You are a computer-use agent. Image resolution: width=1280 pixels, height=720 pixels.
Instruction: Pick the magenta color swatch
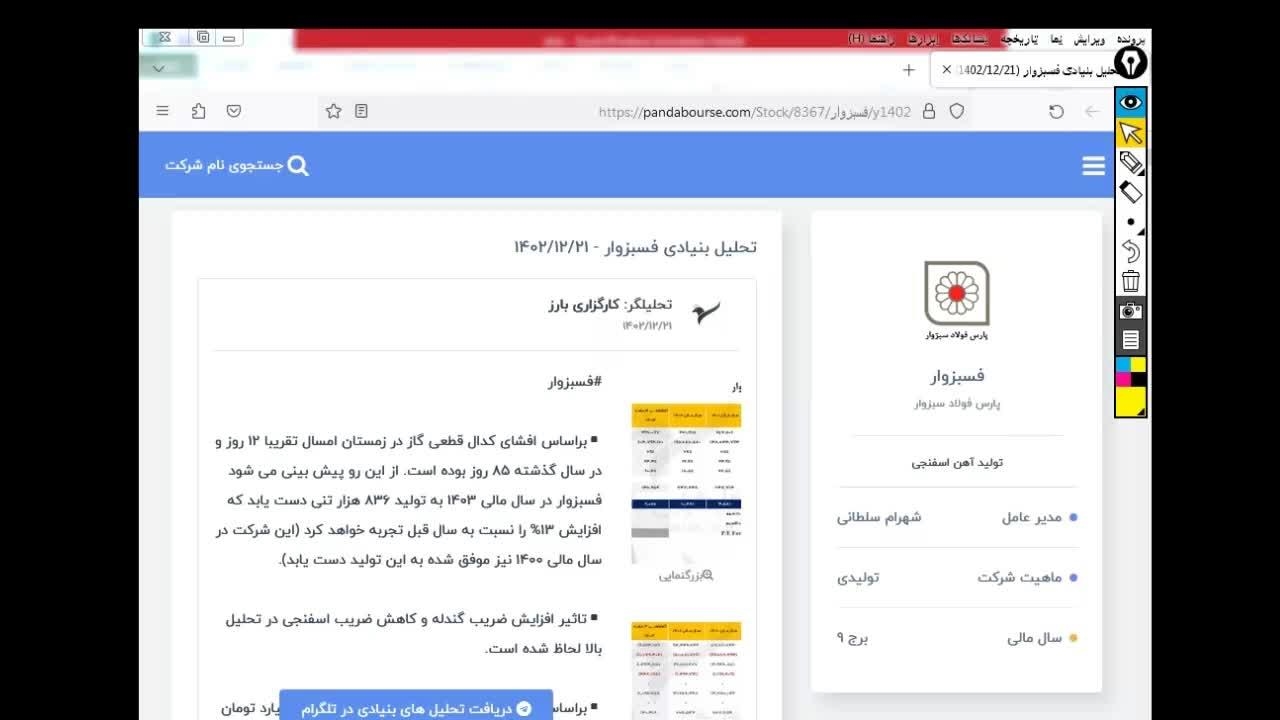[x=1123, y=379]
